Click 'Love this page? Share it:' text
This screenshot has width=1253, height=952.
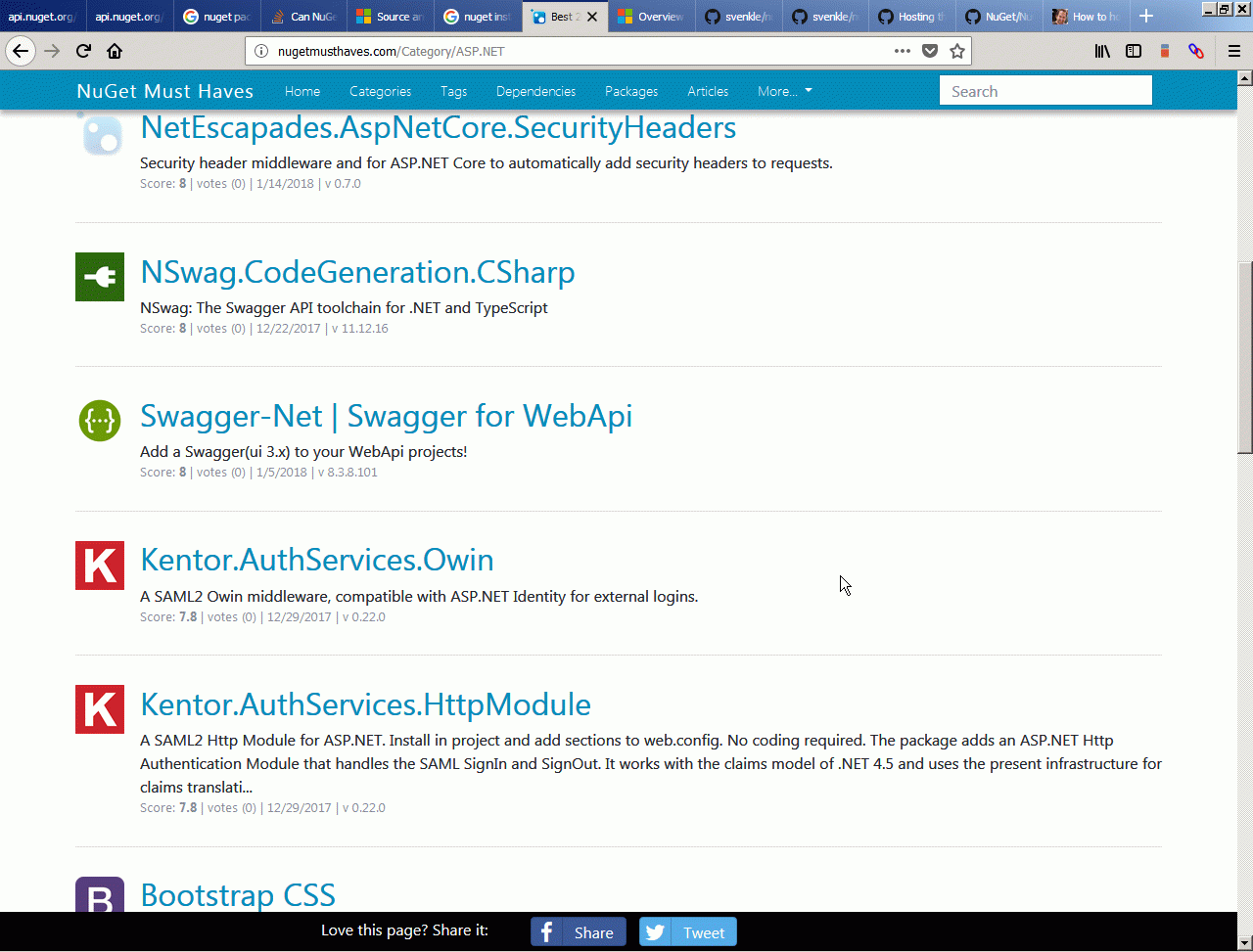404,930
